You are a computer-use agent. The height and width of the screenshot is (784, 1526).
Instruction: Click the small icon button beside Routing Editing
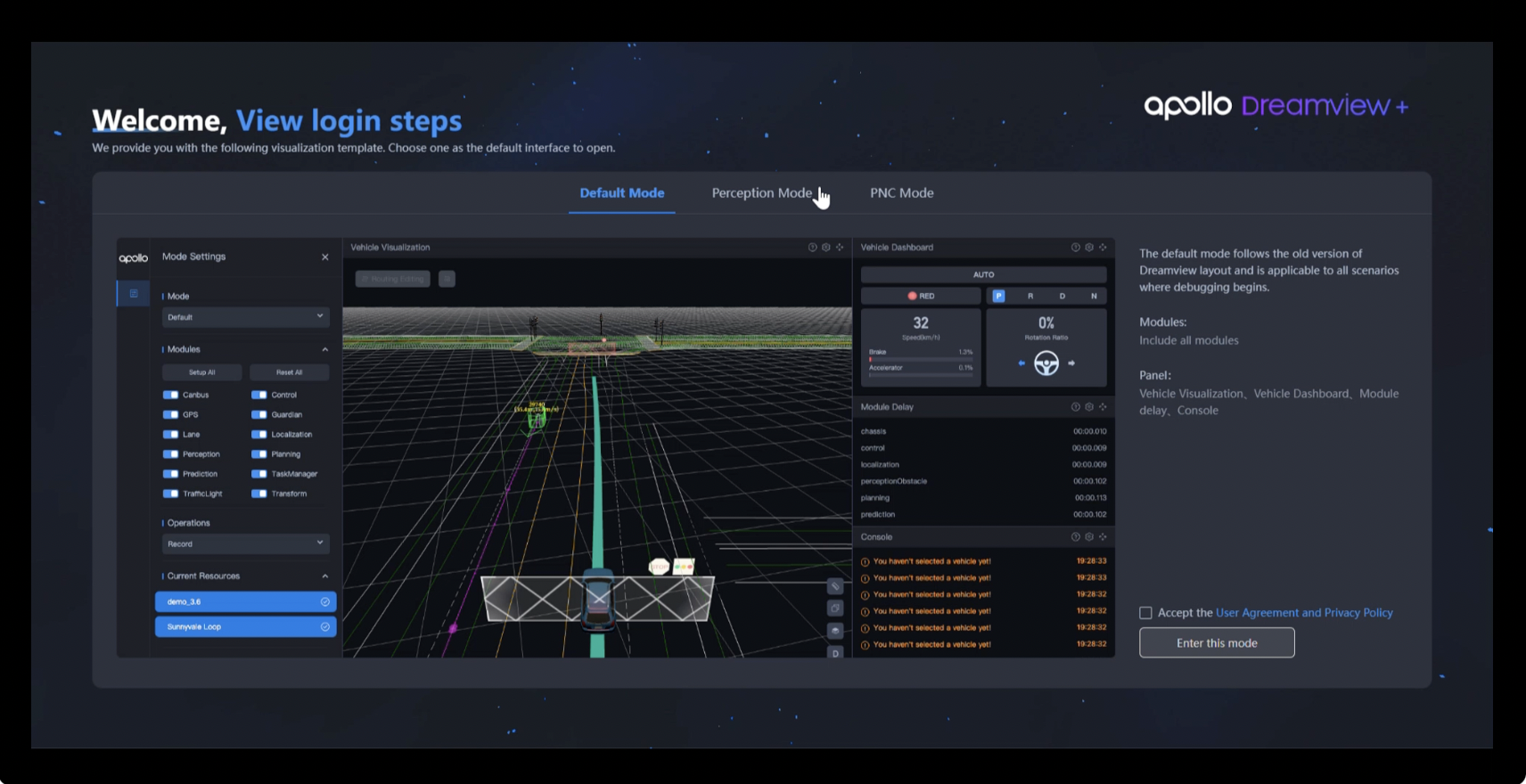click(x=447, y=279)
